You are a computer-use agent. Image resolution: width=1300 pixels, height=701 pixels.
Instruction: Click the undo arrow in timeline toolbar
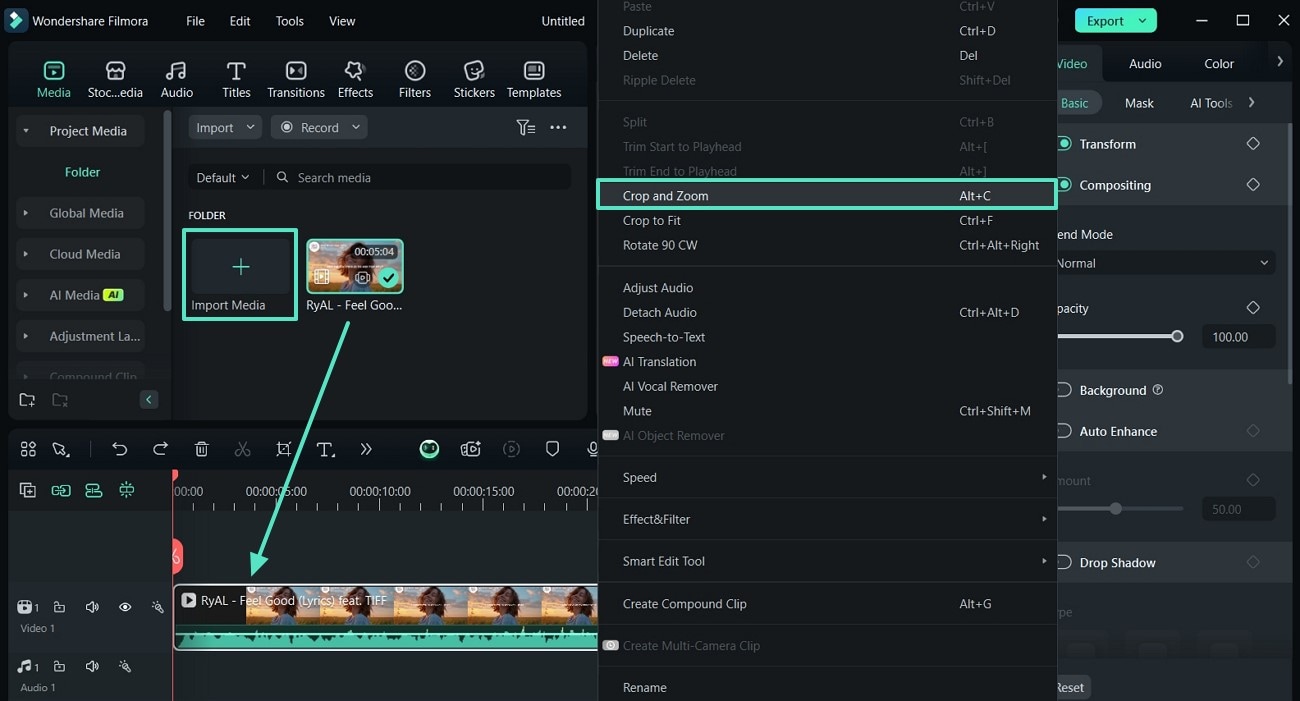click(x=120, y=450)
